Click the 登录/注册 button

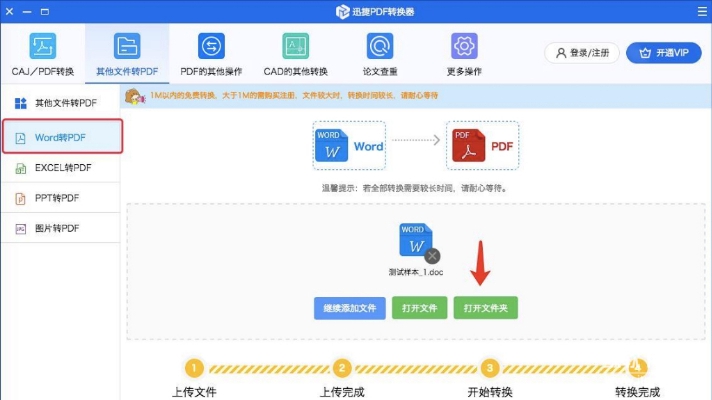click(582, 53)
